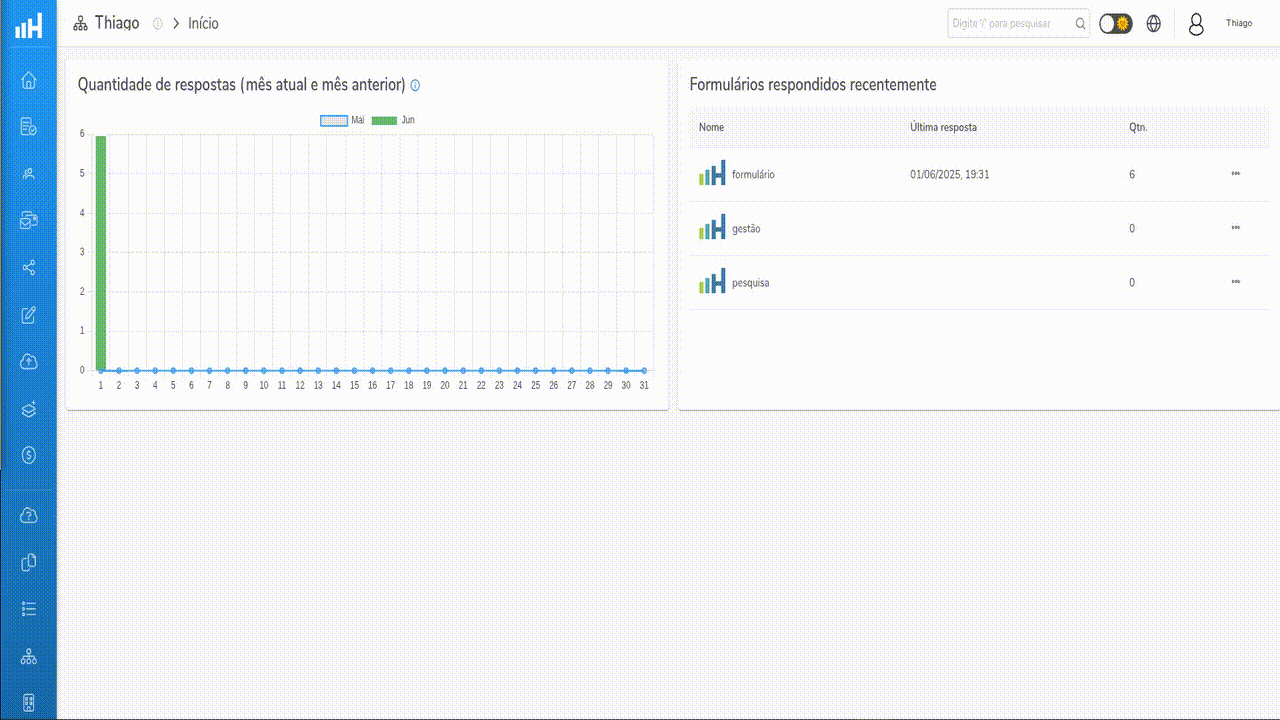The width and height of the screenshot is (1280, 720).
Task: Open the edit pencil sidebar icon
Action: pyautogui.click(x=29, y=315)
